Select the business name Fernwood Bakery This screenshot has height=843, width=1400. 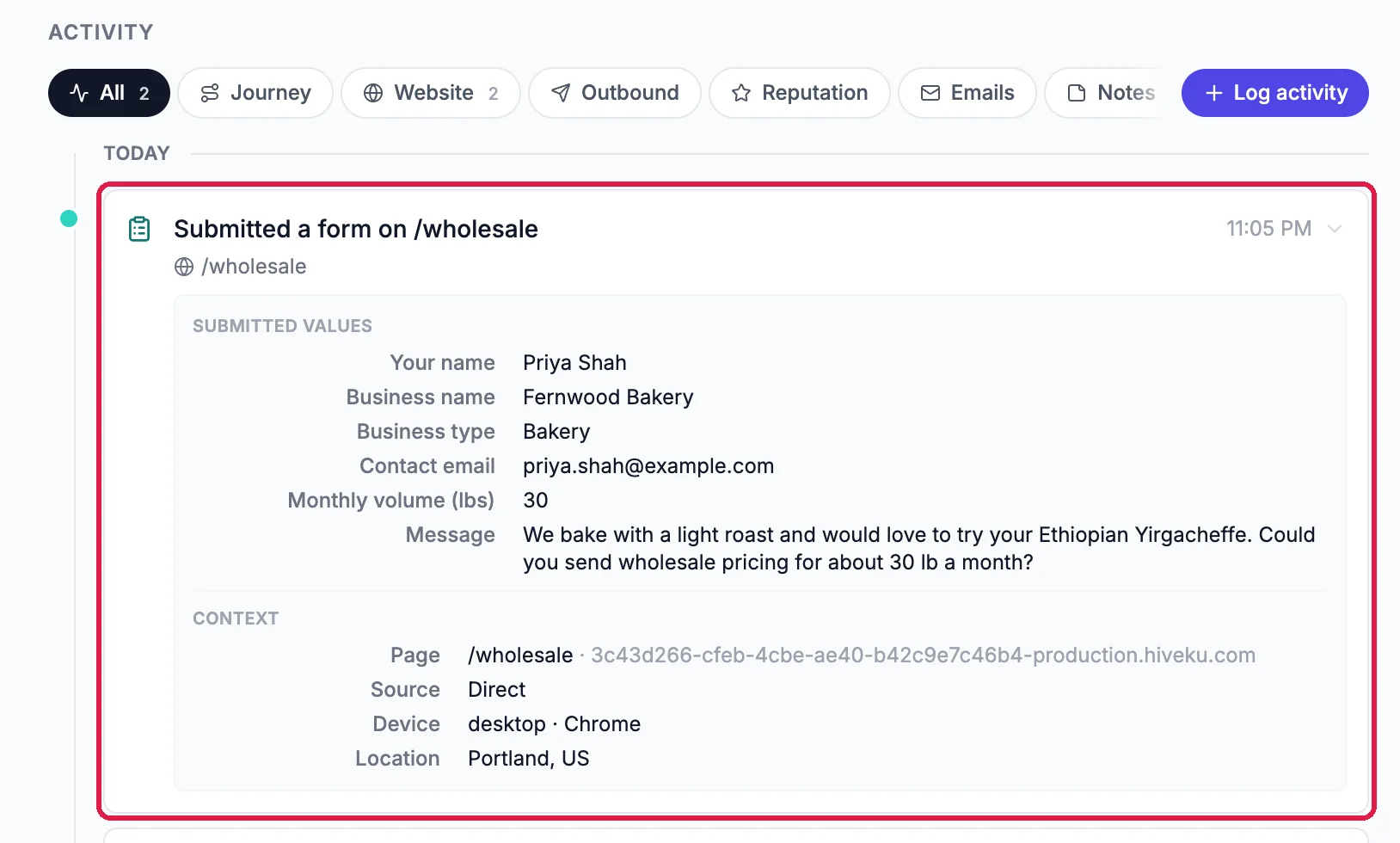click(x=608, y=397)
